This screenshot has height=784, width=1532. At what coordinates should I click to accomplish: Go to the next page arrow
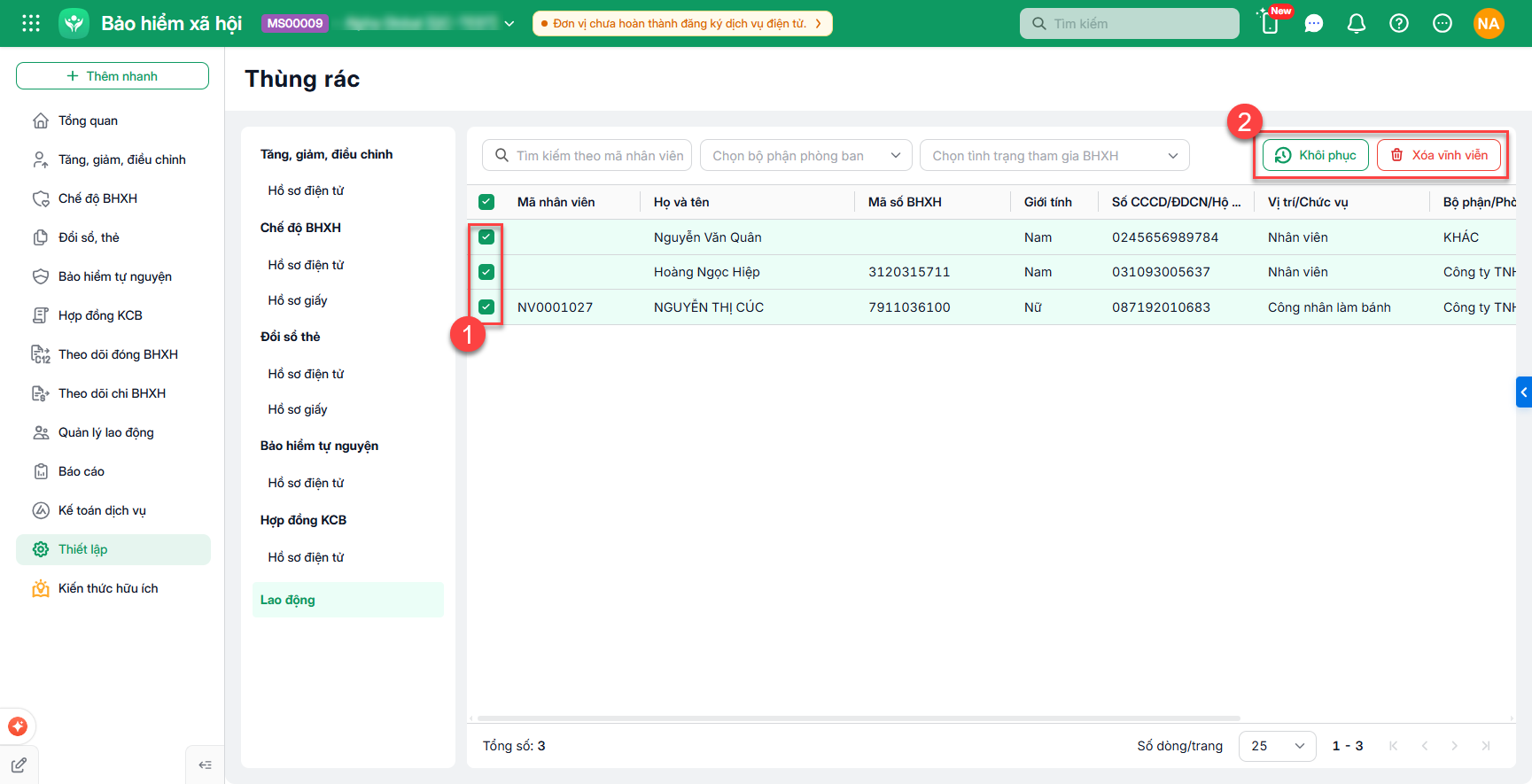coord(1454,746)
